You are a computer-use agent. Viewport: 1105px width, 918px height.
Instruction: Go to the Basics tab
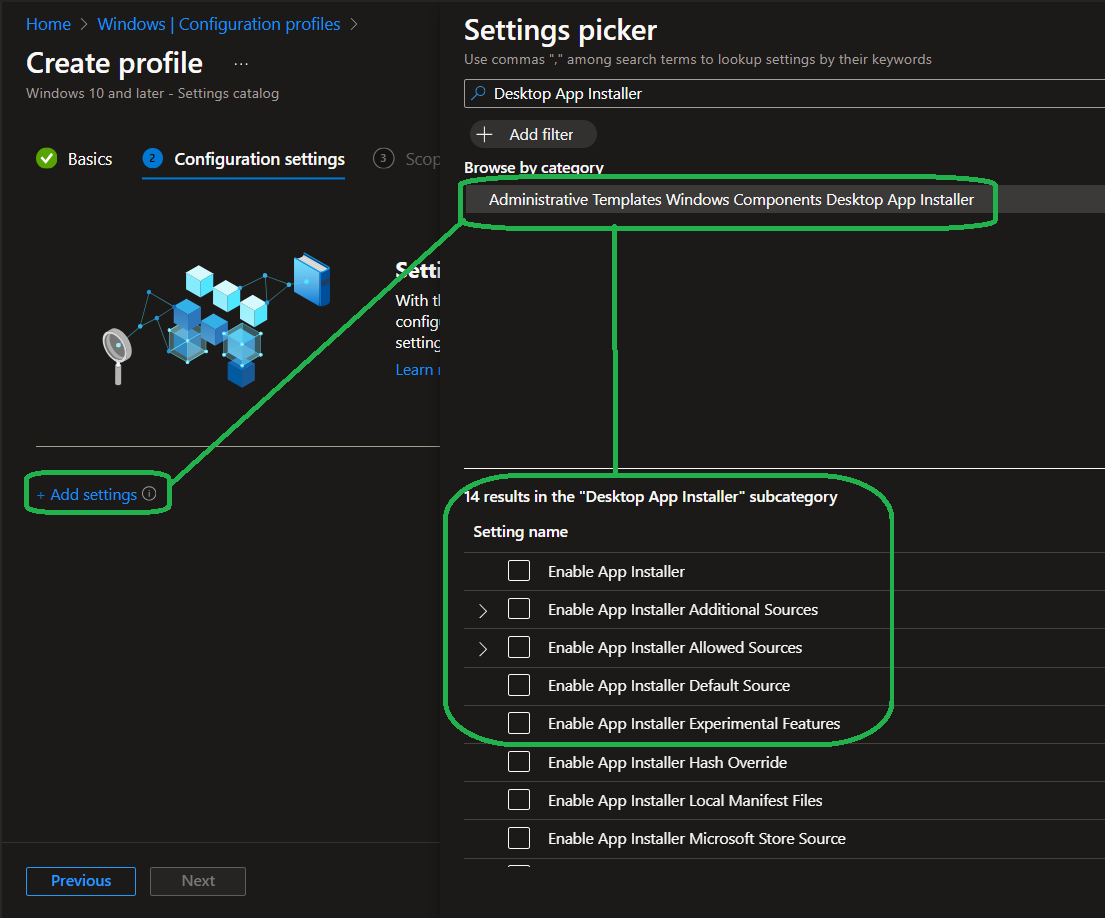point(89,159)
